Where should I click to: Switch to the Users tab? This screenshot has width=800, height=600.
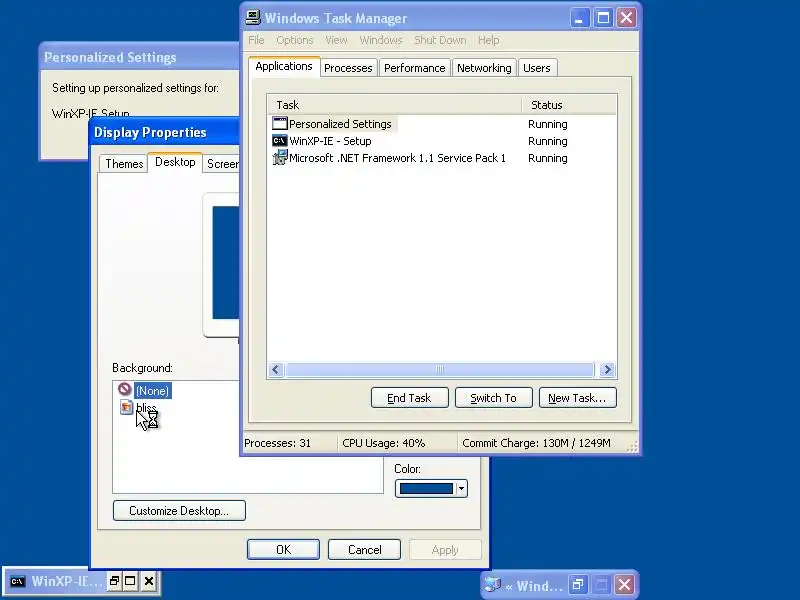(537, 68)
